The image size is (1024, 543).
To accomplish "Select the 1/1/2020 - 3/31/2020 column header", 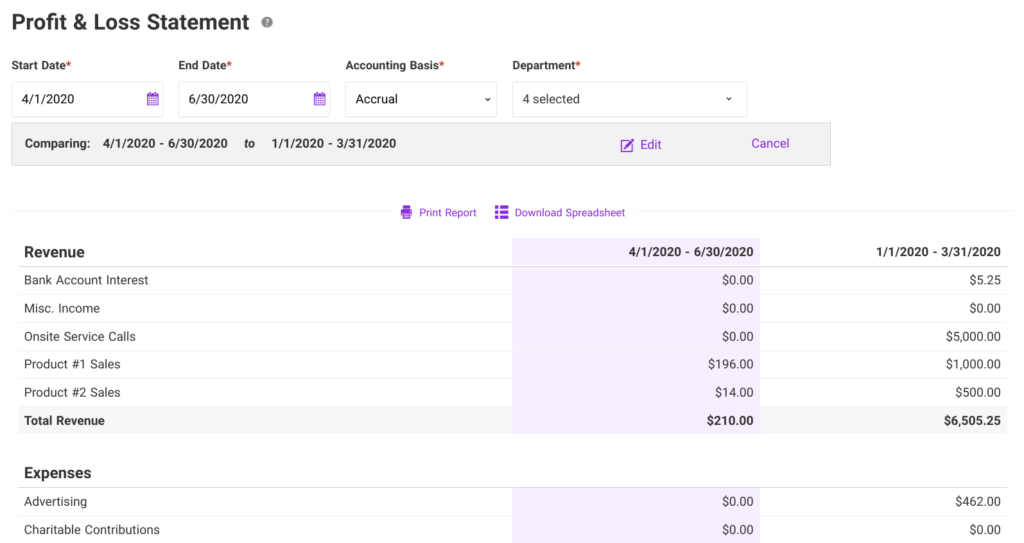I will tap(936, 252).
